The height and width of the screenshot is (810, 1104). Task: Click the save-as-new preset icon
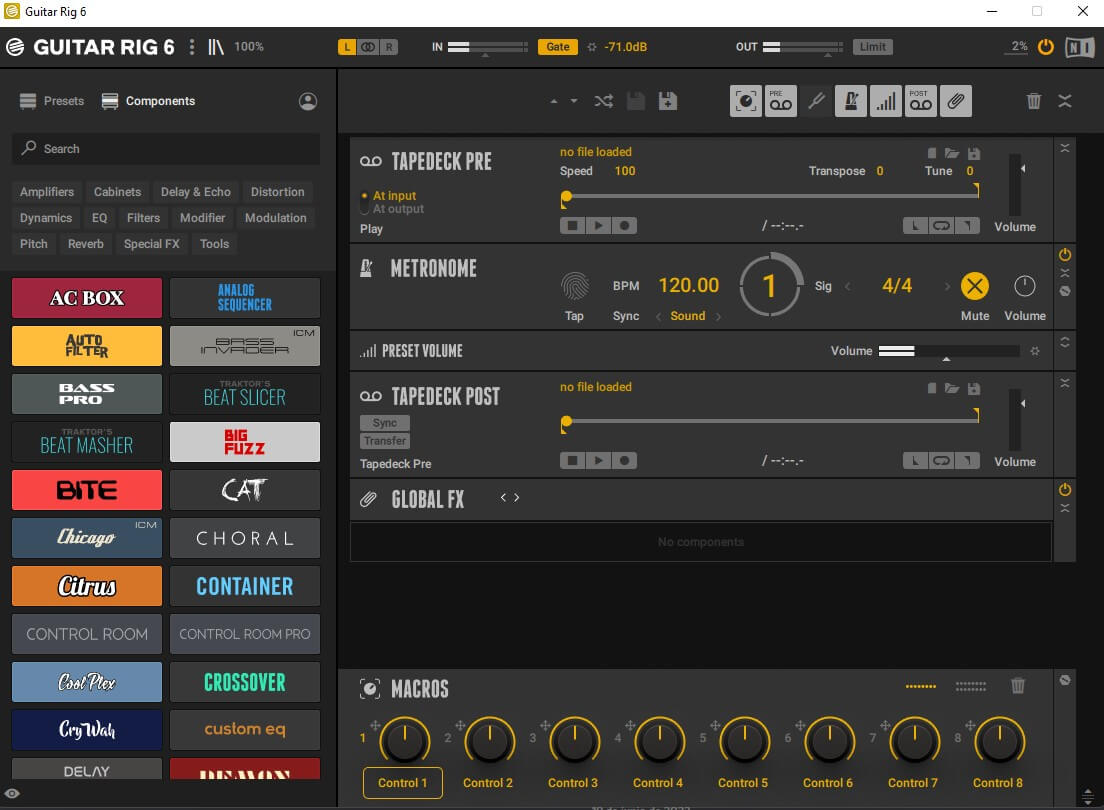(667, 101)
